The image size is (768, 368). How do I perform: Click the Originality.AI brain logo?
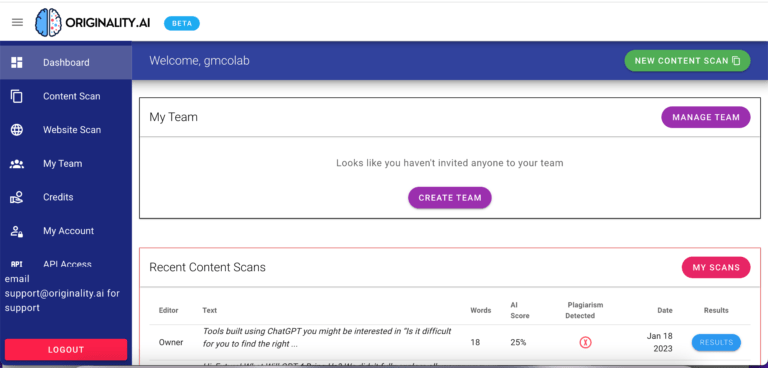coord(49,23)
